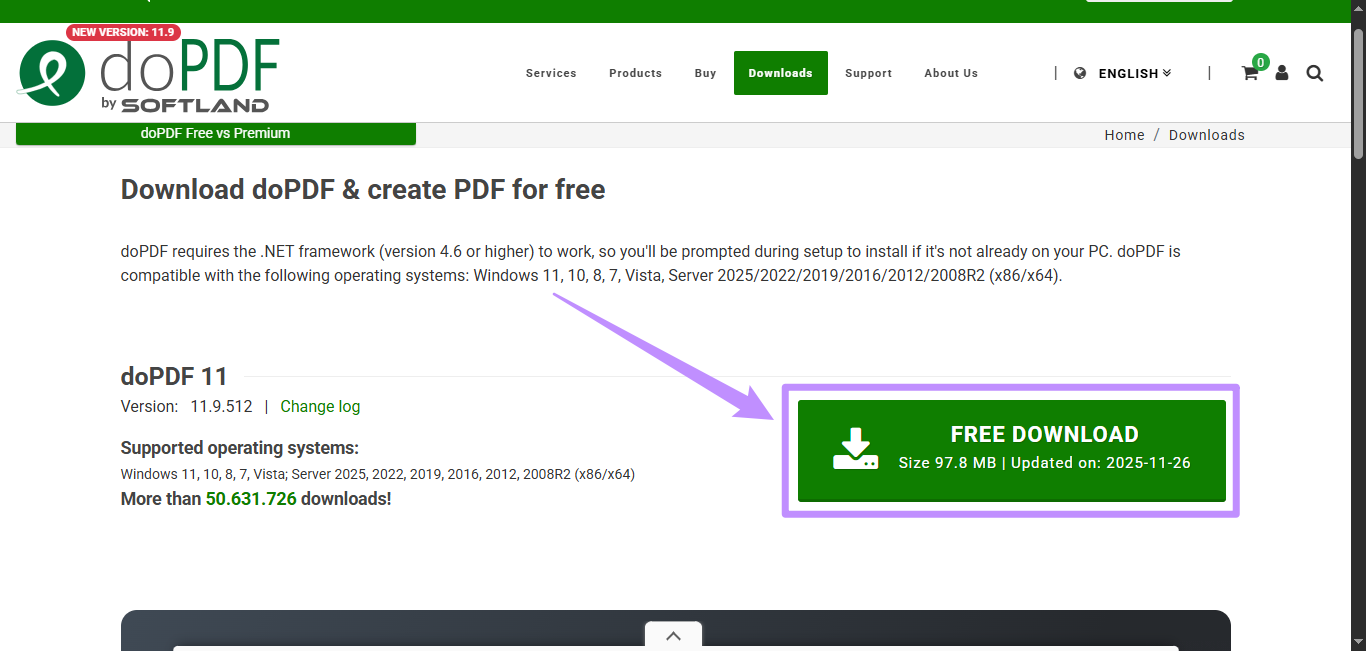Expand the ENGLISH language dropdown
The height and width of the screenshot is (651, 1366).
(x=1135, y=73)
